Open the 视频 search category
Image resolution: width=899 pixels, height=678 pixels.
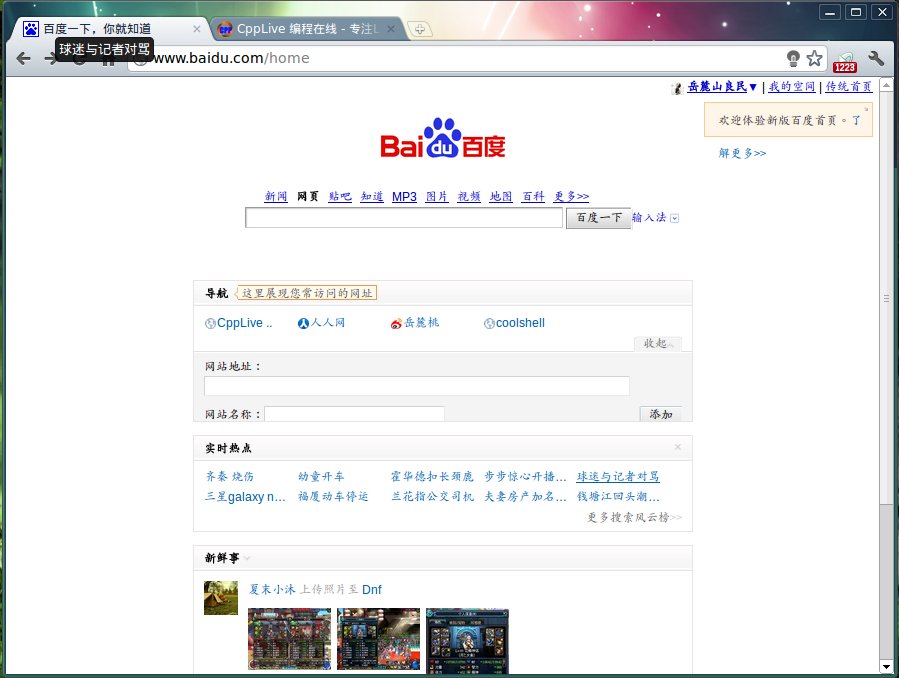coord(469,197)
